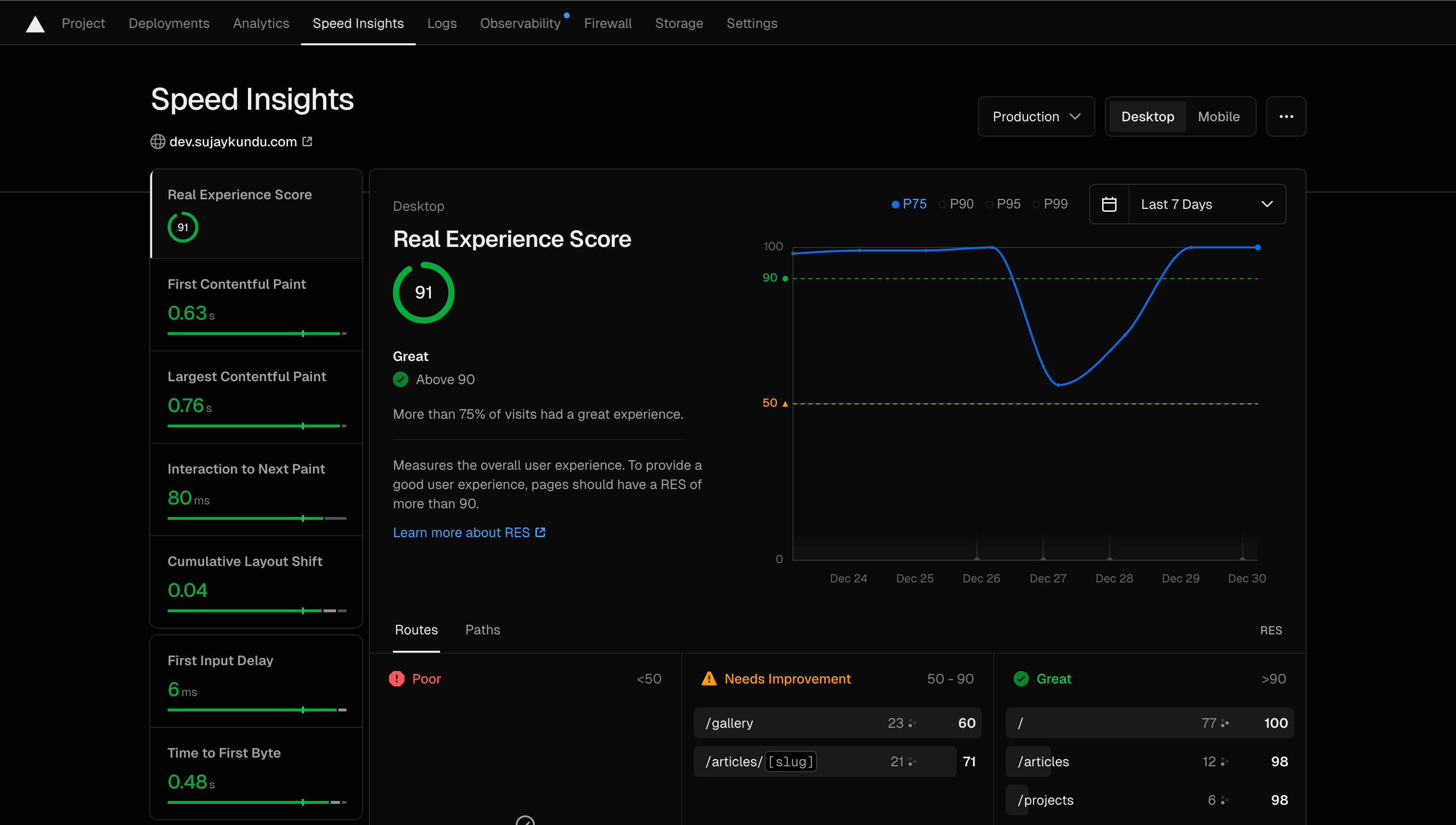Click the orange warning icon for Needs Improvement
The width and height of the screenshot is (1456, 825).
709,678
